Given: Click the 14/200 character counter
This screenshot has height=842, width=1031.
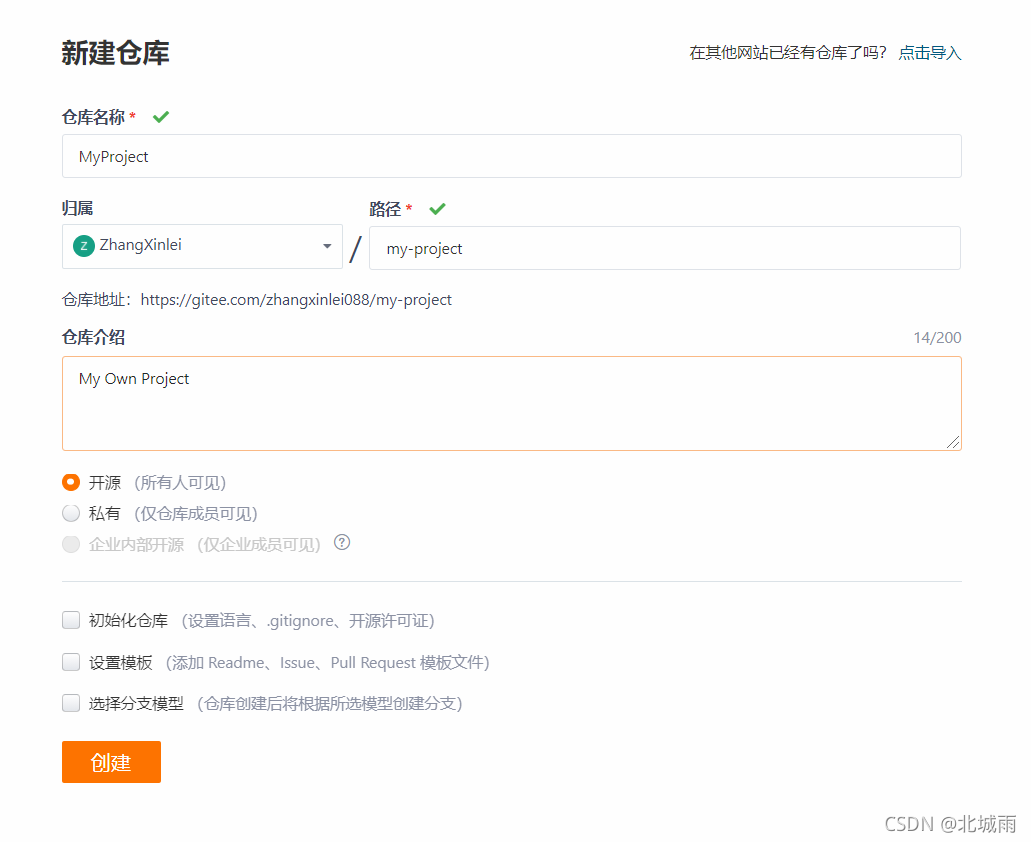Looking at the screenshot, I should (938, 337).
